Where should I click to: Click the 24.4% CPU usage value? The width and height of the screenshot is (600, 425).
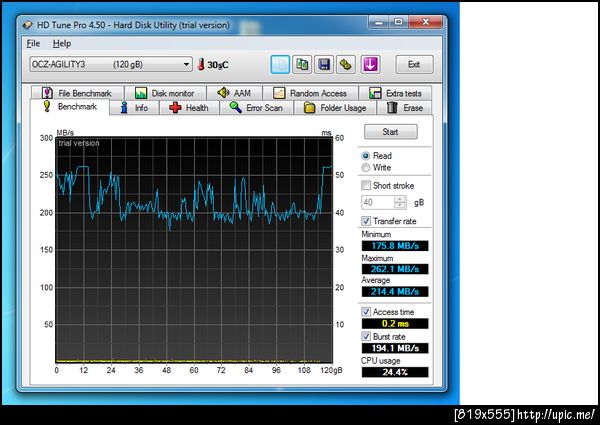pyautogui.click(x=395, y=372)
